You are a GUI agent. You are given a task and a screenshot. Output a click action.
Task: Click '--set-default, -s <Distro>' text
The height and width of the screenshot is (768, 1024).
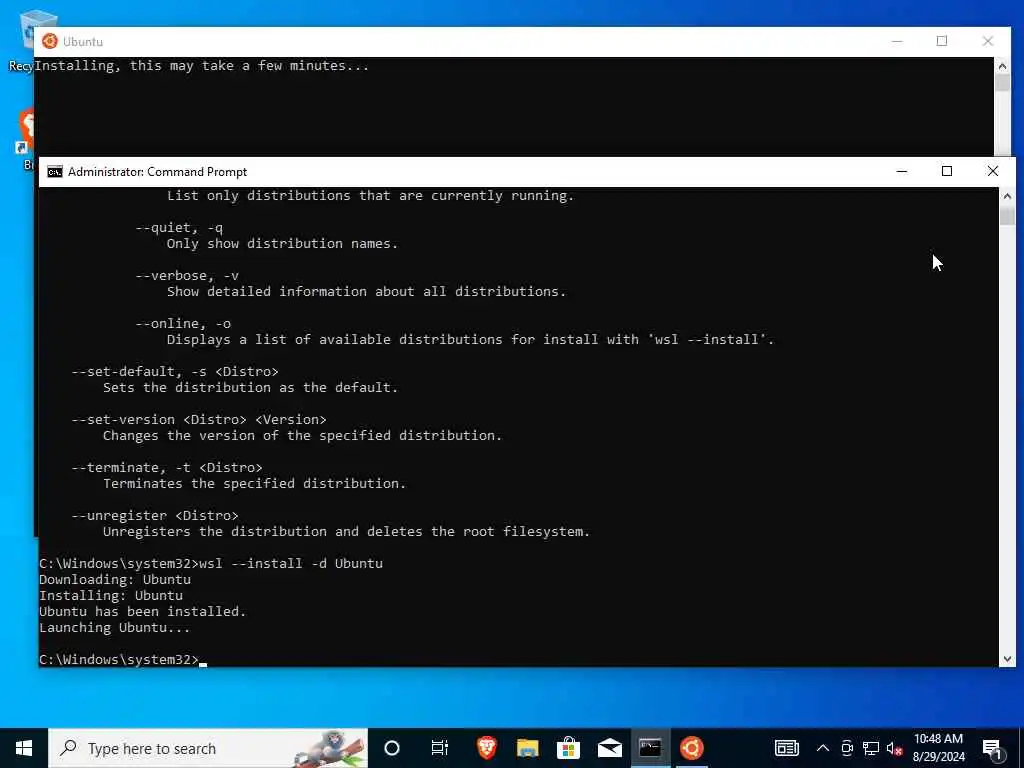pos(174,372)
